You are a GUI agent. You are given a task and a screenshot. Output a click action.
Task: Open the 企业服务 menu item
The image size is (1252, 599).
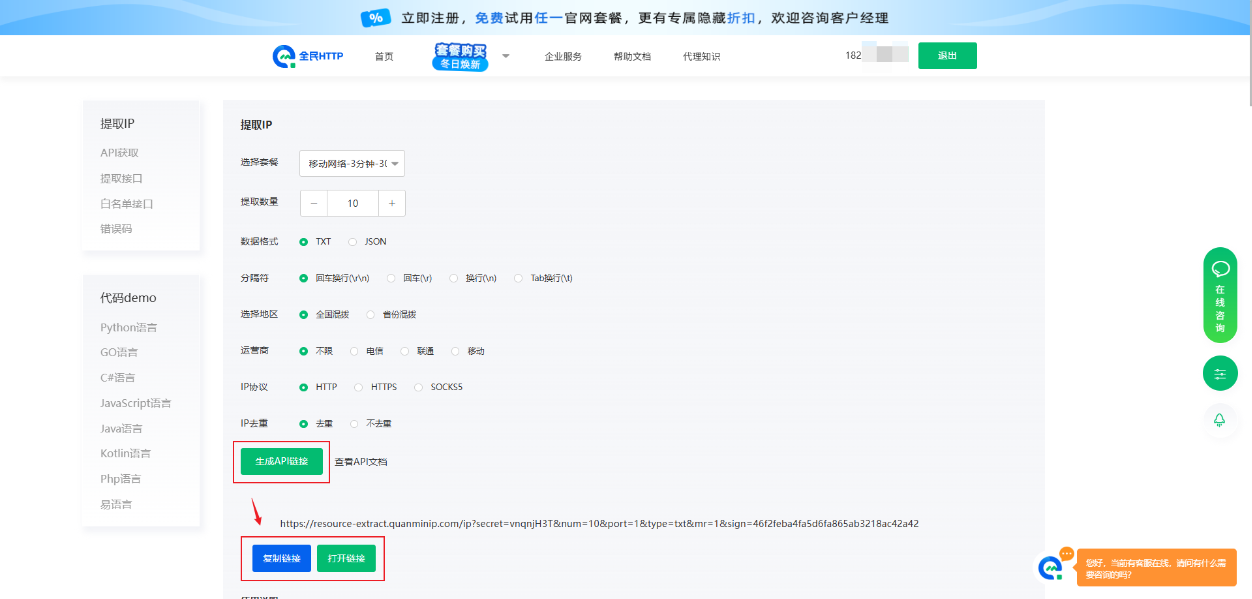point(563,57)
